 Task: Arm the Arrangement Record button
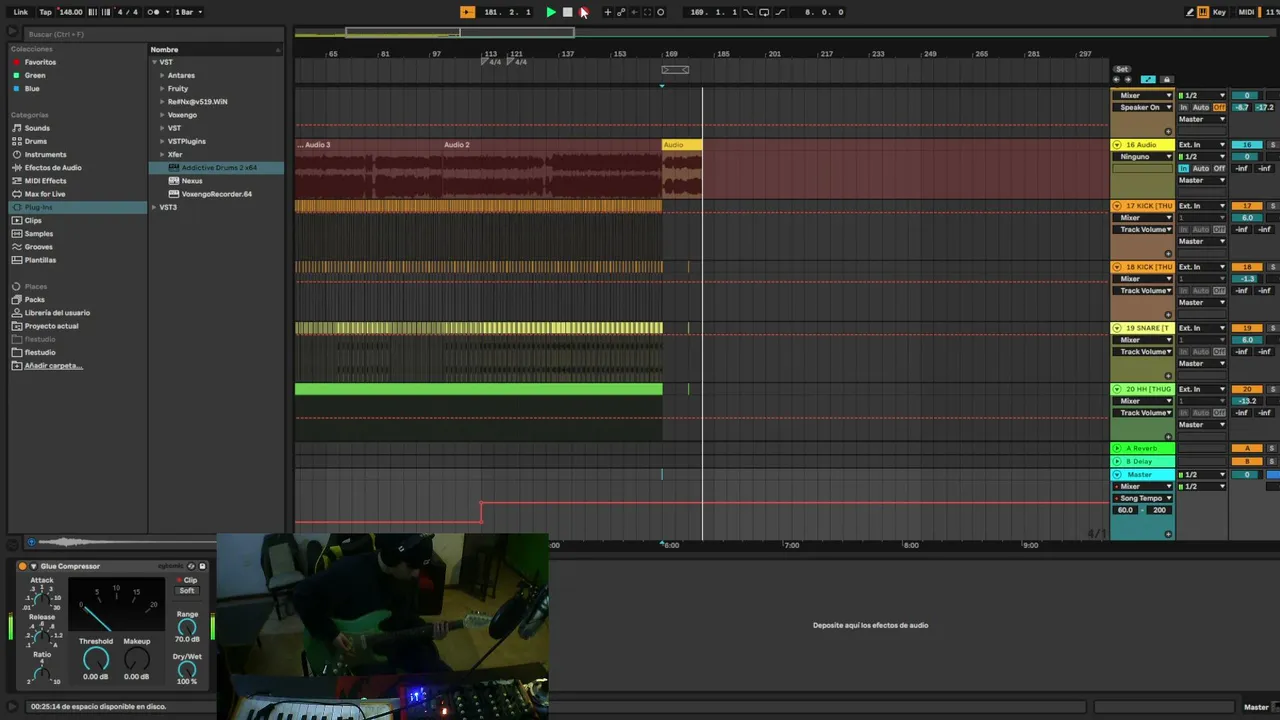pyautogui.click(x=584, y=12)
